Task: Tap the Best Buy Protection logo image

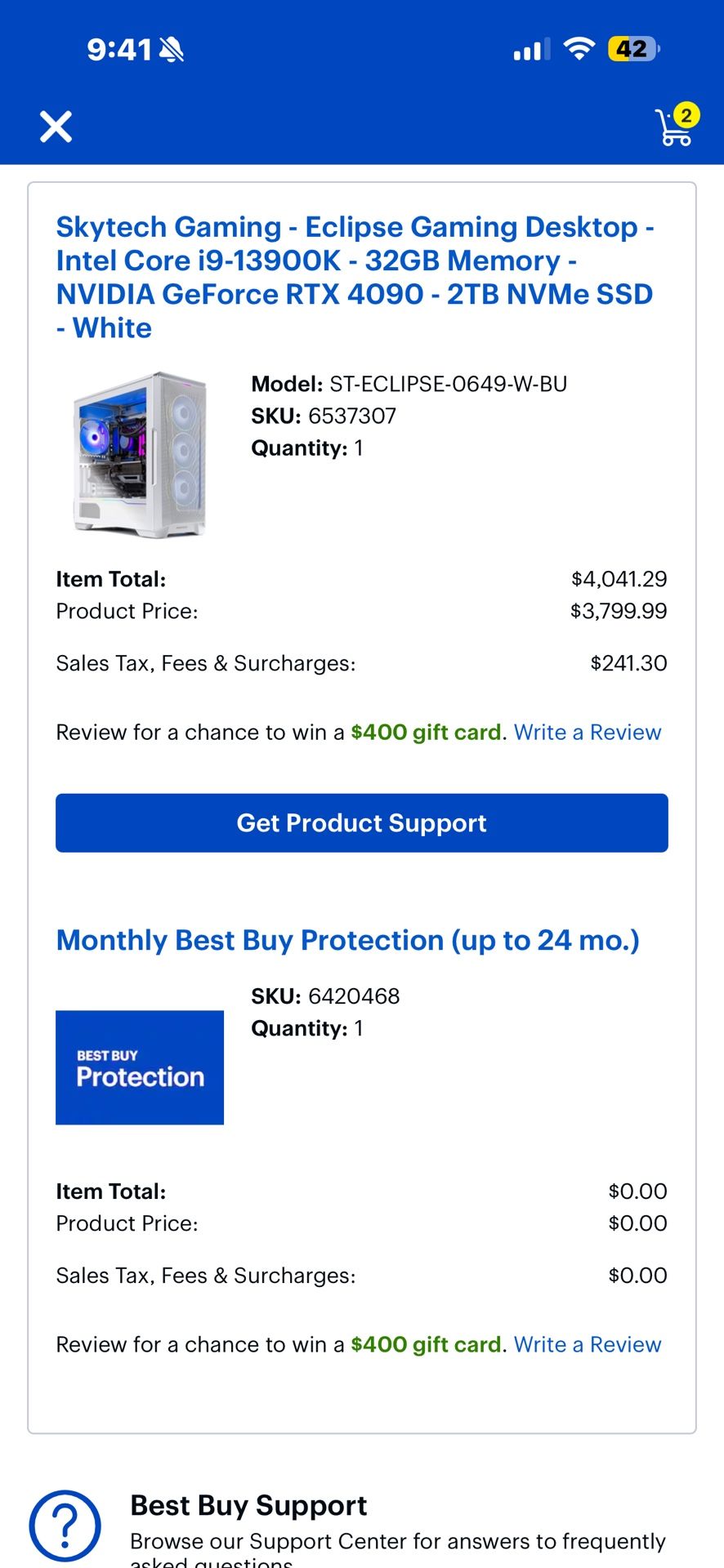Action: (139, 1067)
